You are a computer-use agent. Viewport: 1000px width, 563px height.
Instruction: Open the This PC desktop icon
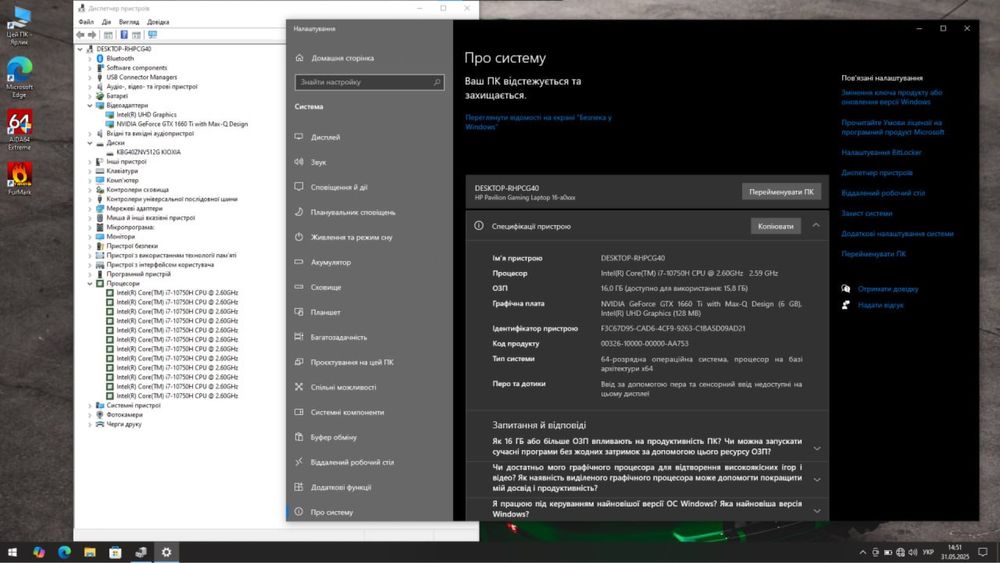pyautogui.click(x=19, y=26)
